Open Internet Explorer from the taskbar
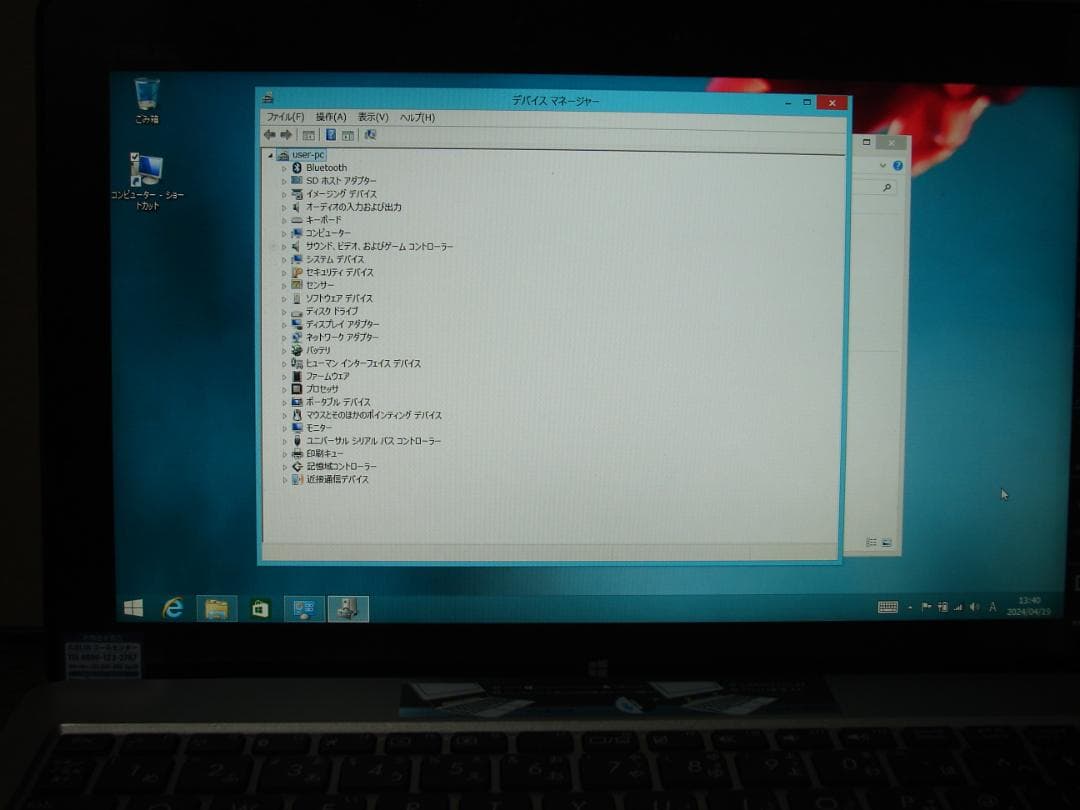 [174, 607]
